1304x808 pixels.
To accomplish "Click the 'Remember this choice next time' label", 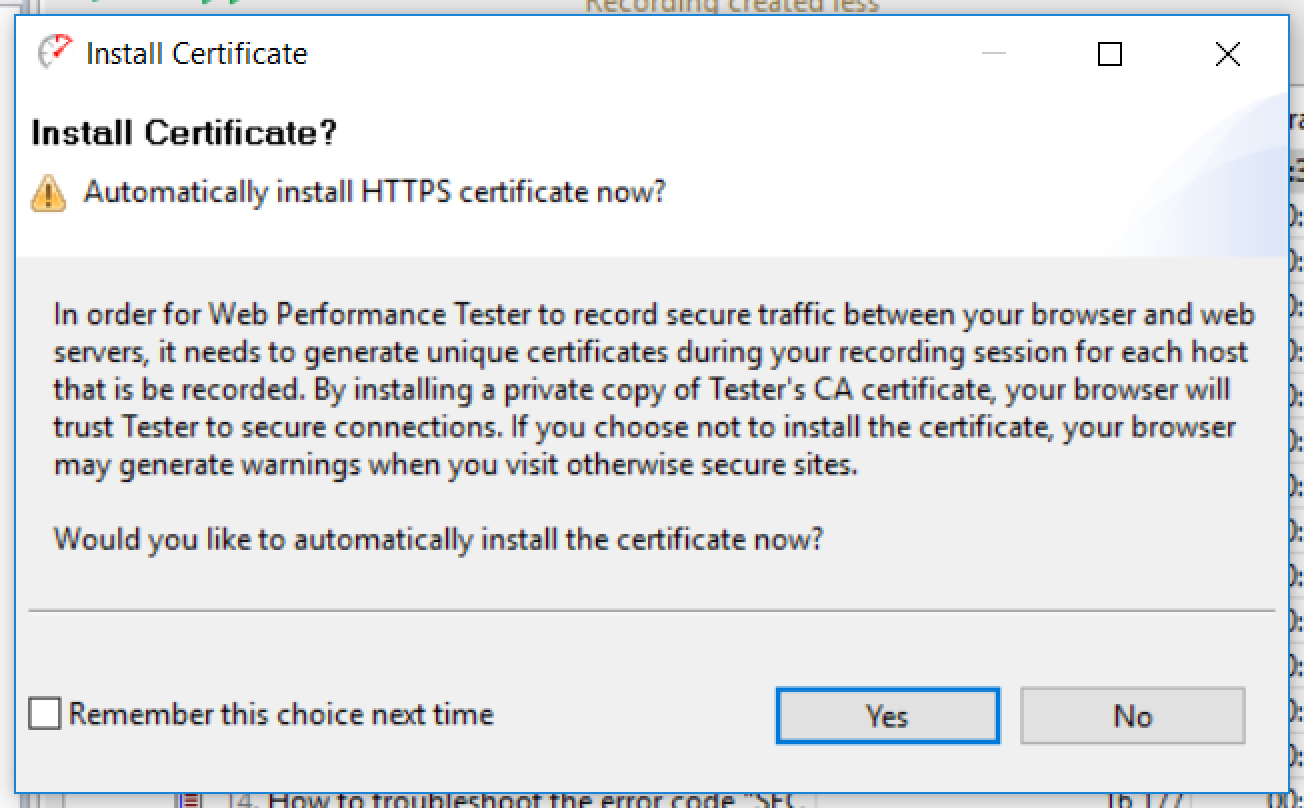I will tap(281, 714).
